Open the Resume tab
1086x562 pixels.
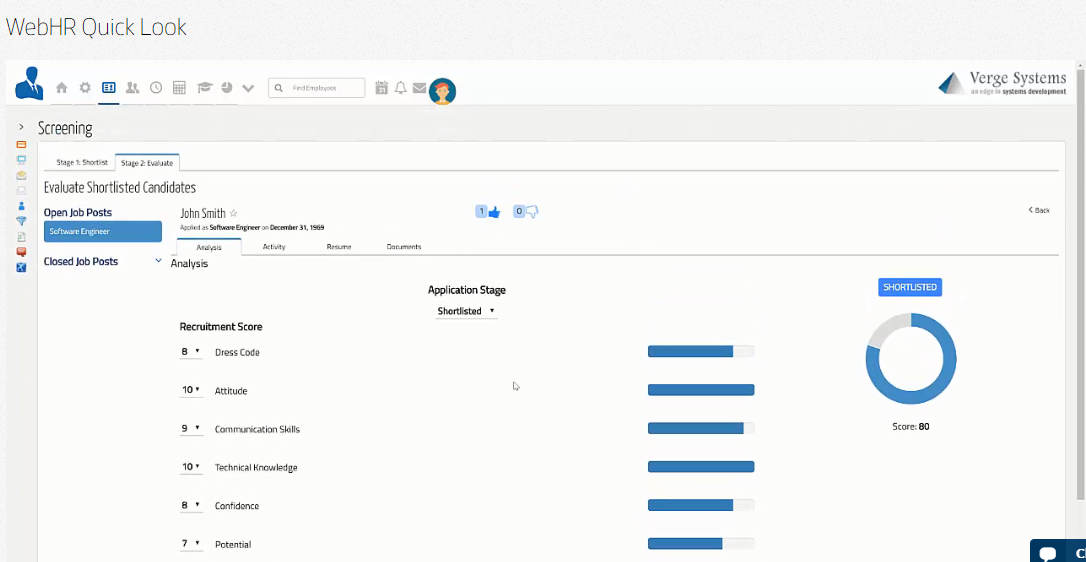(339, 246)
